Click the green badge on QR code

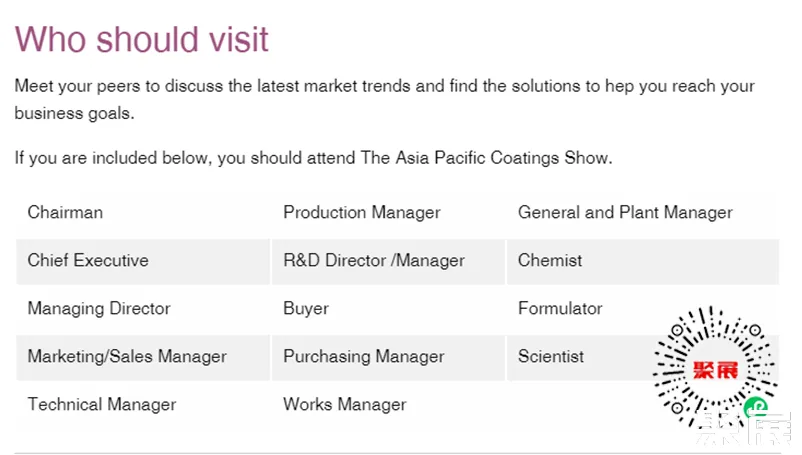(x=757, y=407)
